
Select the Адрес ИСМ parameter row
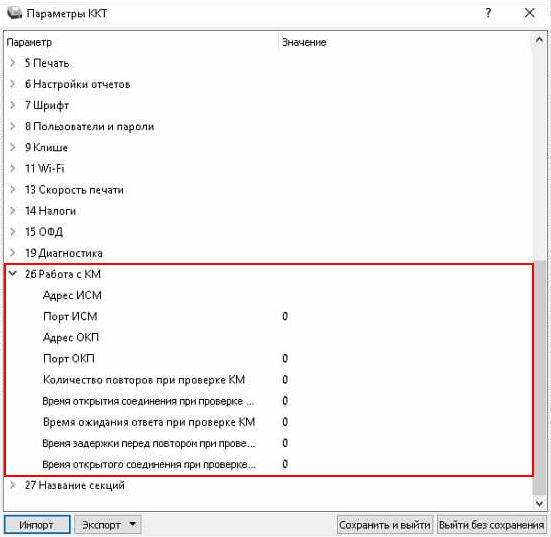pyautogui.click(x=268, y=295)
